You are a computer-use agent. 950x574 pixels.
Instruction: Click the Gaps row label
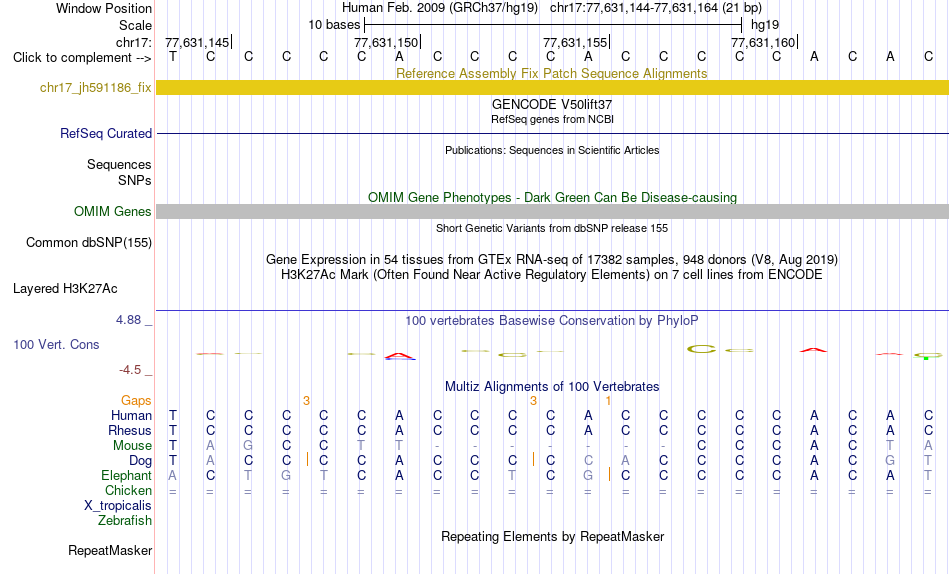[136, 401]
